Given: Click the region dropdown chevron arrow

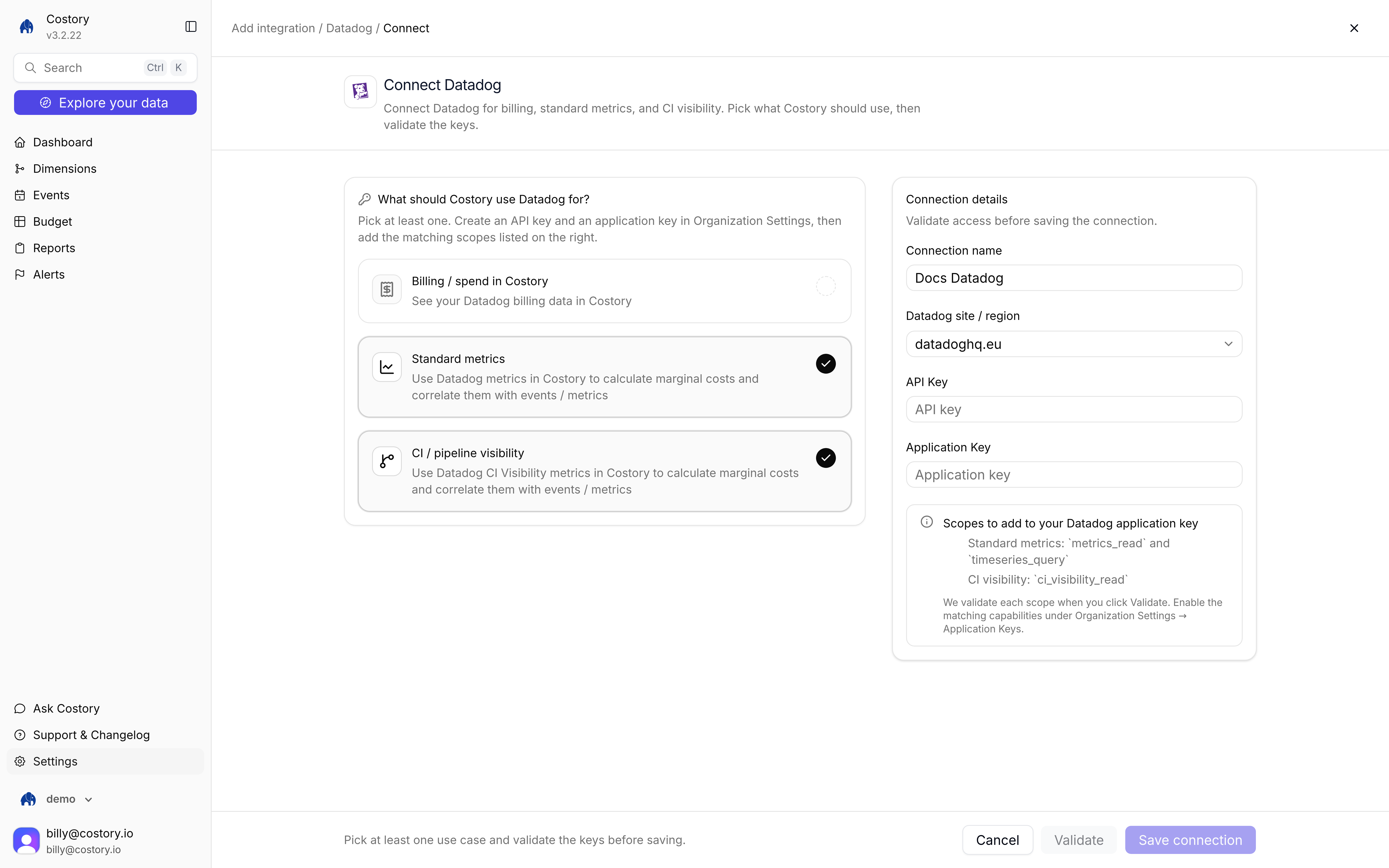Looking at the screenshot, I should pyautogui.click(x=1228, y=344).
